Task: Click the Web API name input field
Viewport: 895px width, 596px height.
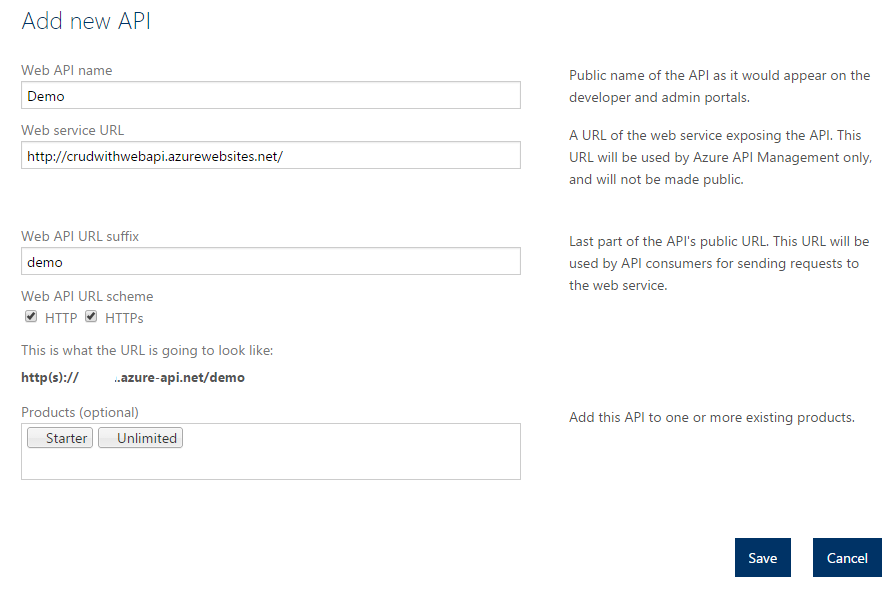Action: coord(270,95)
